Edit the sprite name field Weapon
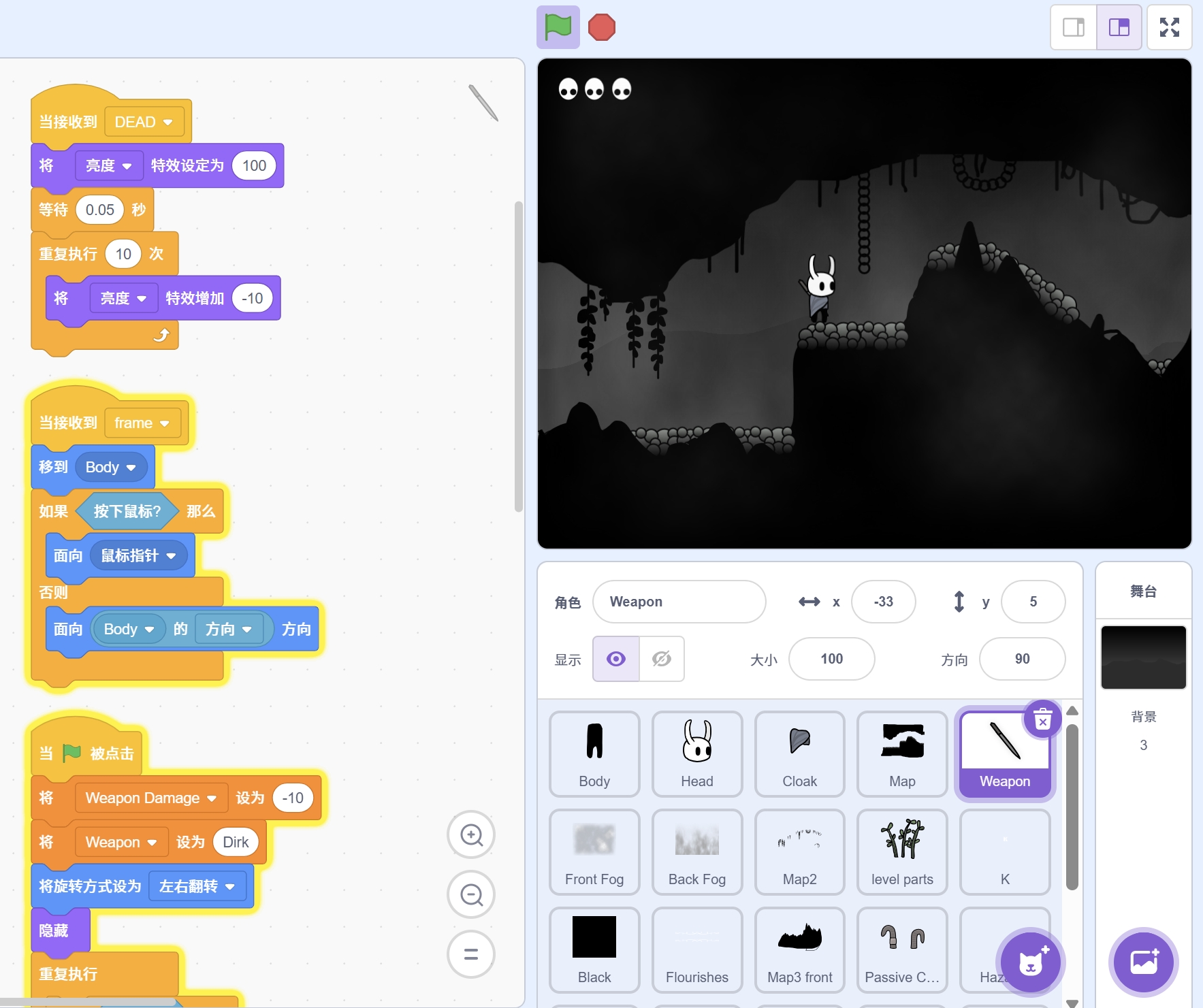The height and width of the screenshot is (1008, 1203). (x=679, y=602)
